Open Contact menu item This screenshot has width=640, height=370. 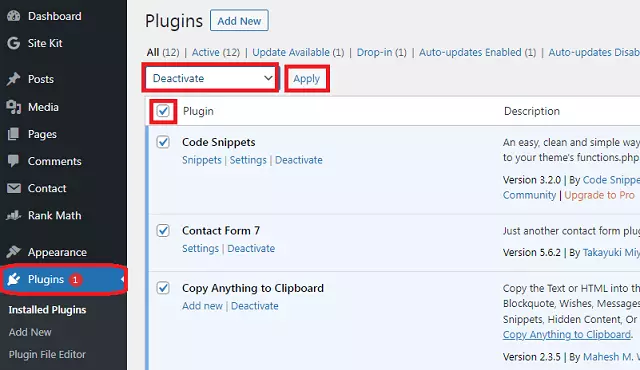coord(47,188)
